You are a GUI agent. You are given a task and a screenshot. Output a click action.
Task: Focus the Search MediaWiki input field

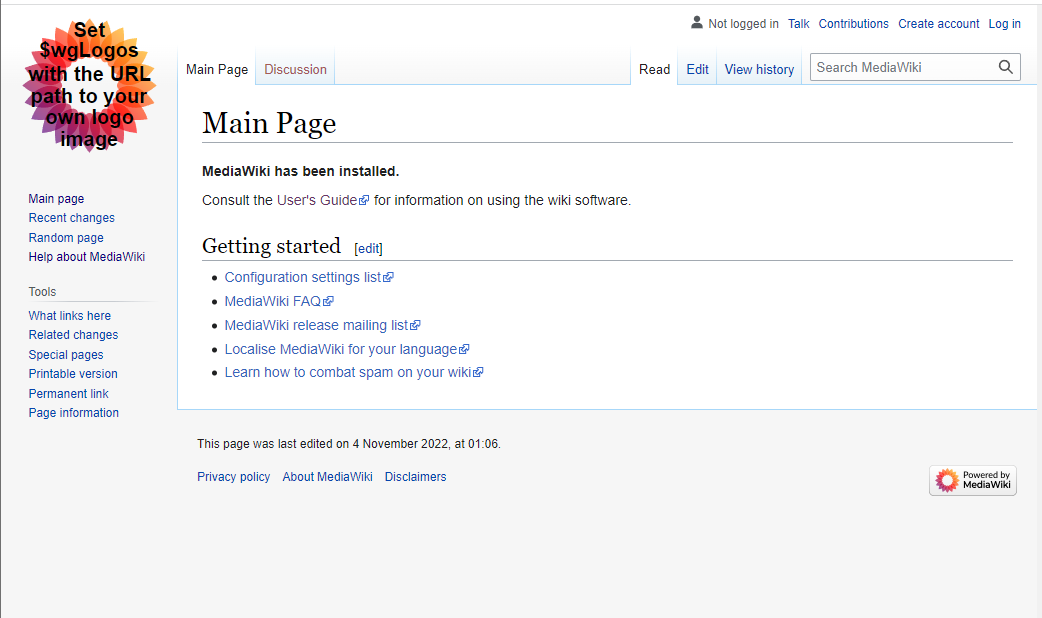tap(902, 67)
